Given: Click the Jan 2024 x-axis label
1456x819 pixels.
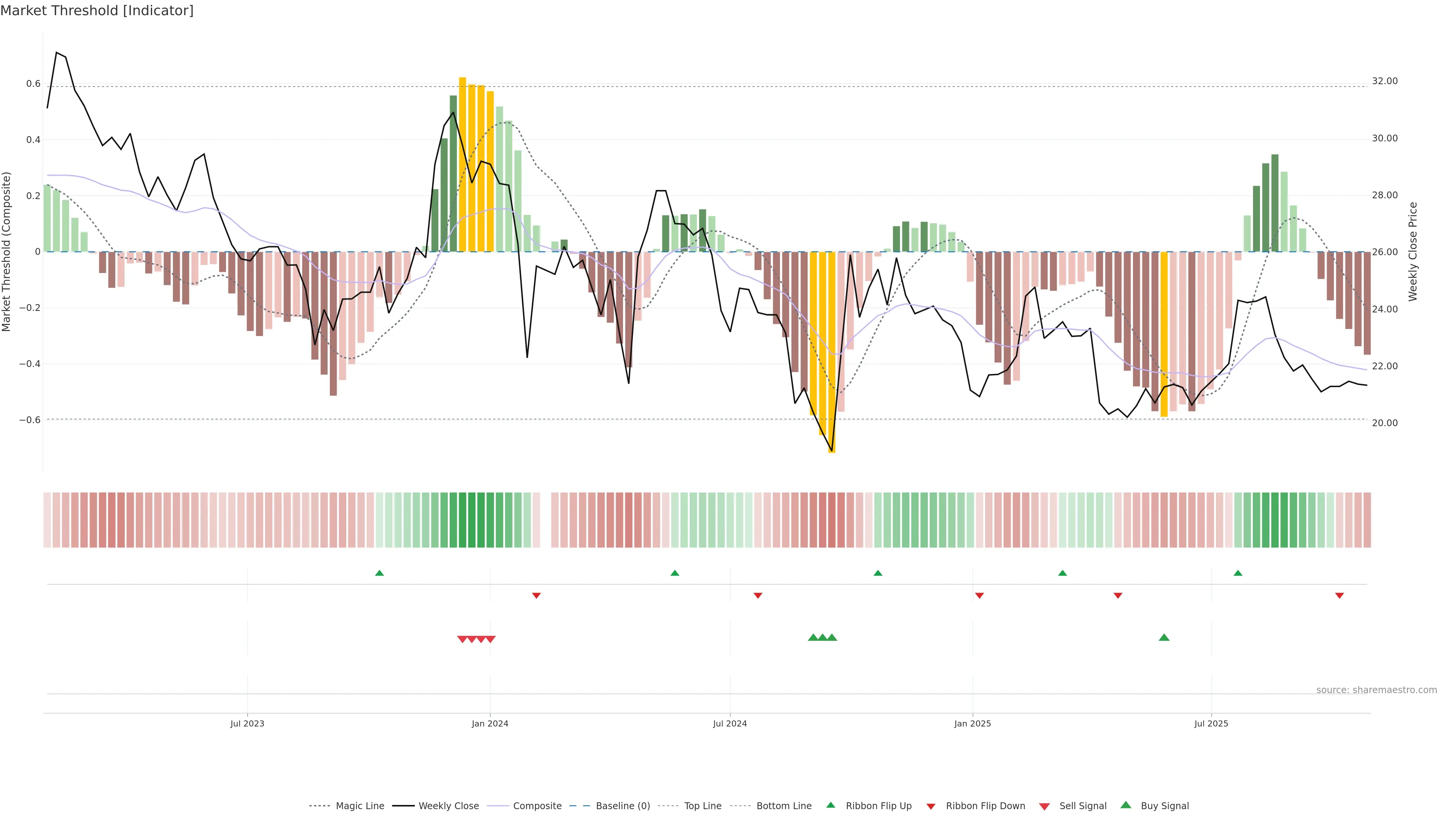Looking at the screenshot, I should point(490,723).
